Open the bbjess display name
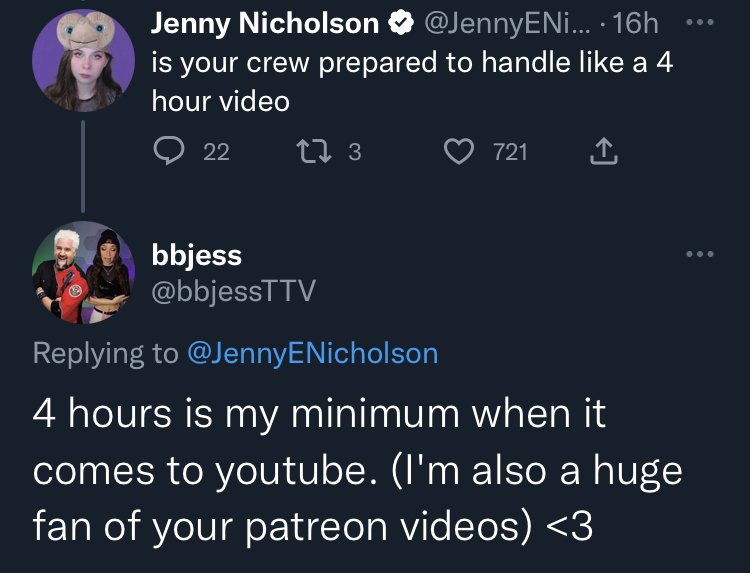Viewport: 750px width, 573px height. click(x=197, y=255)
